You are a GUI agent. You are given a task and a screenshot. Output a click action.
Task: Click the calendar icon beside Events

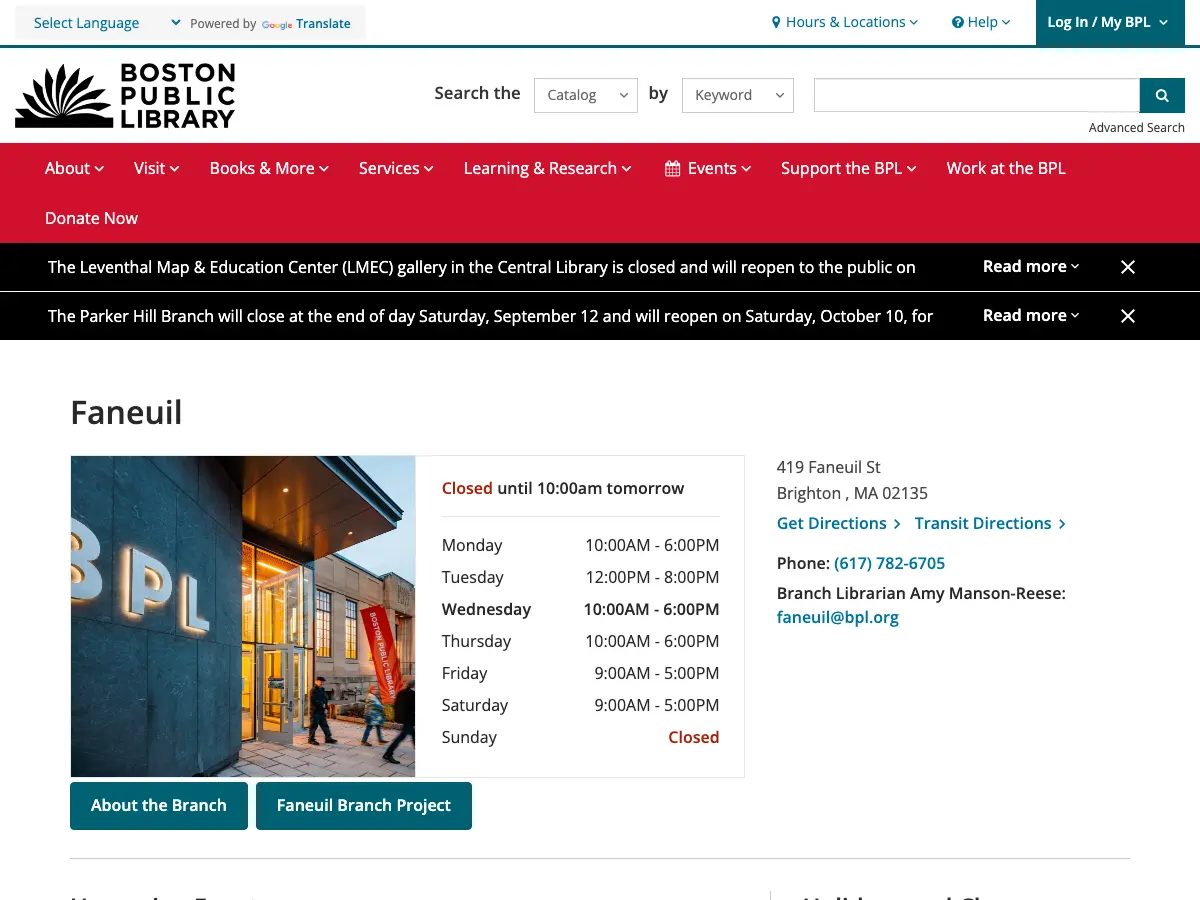tap(673, 169)
